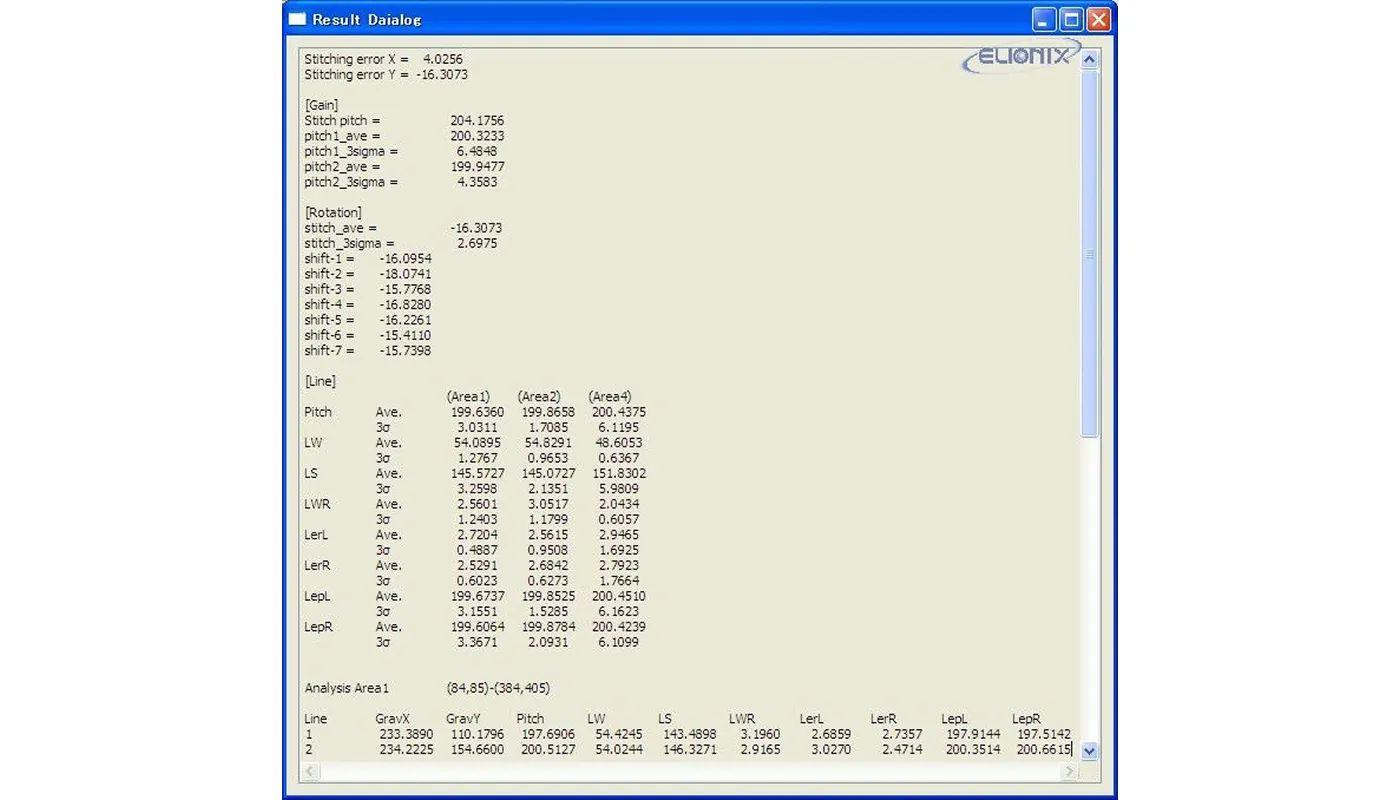Screen dimensions: 1400x800
Task: Click the stitch_ave label
Action: 340,228
